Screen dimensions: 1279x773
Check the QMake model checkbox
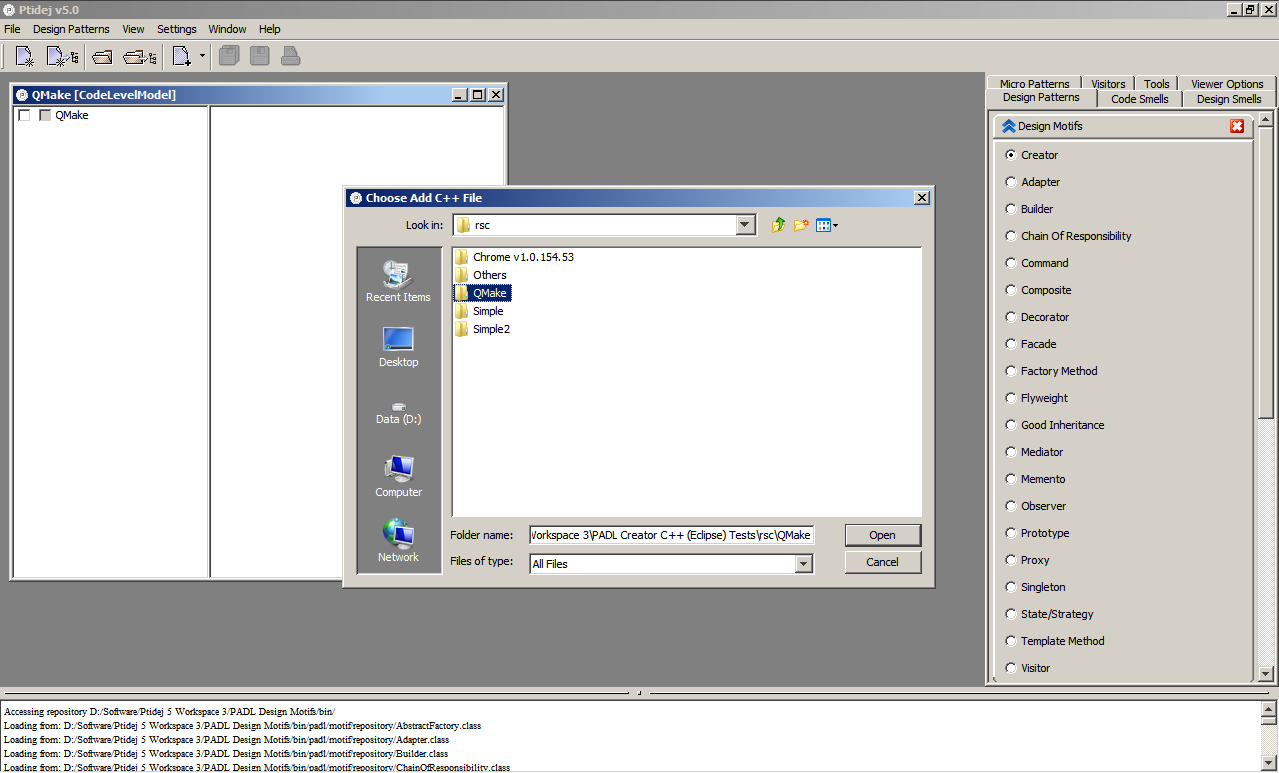[24, 114]
